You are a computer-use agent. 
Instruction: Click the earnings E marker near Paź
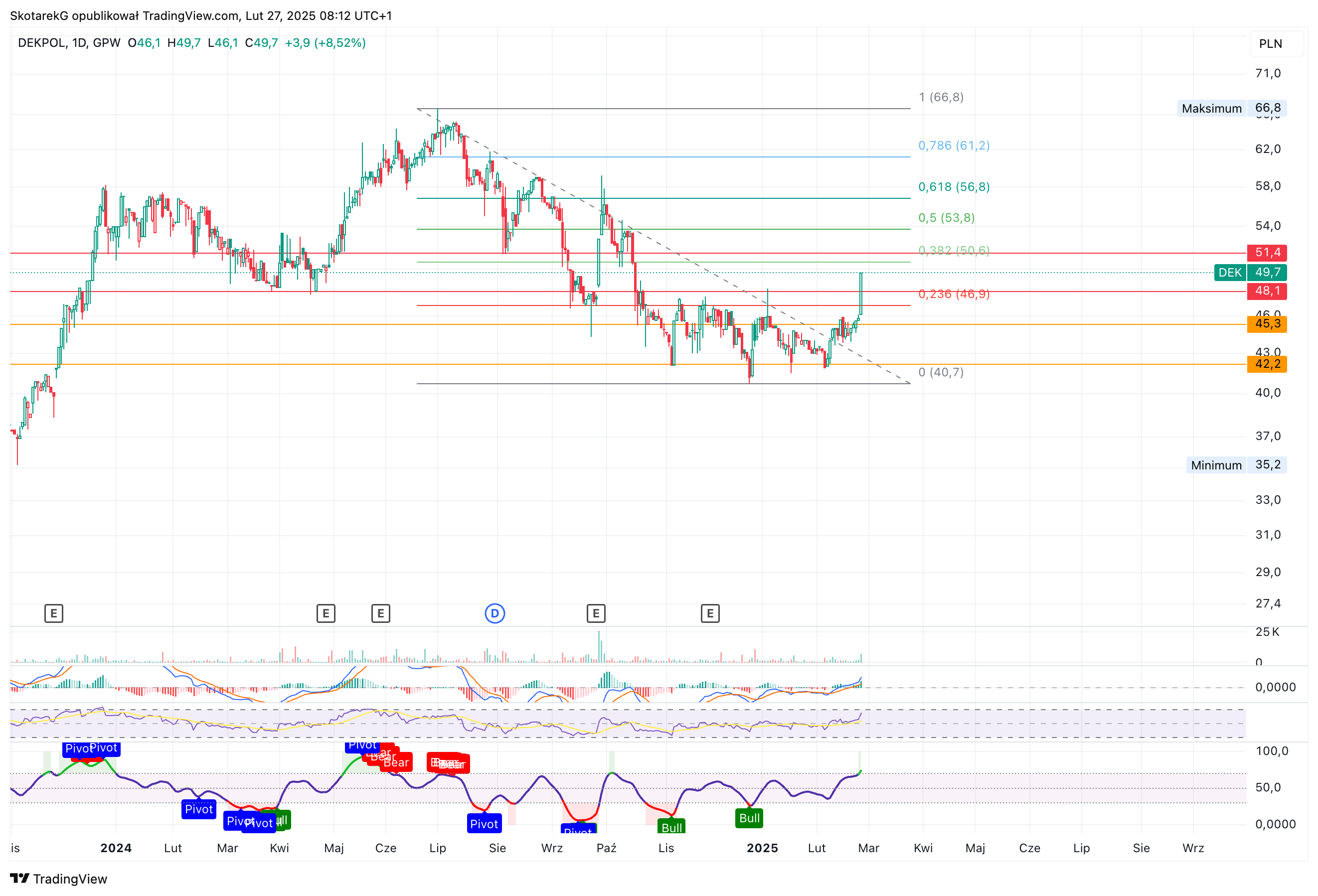(596, 613)
